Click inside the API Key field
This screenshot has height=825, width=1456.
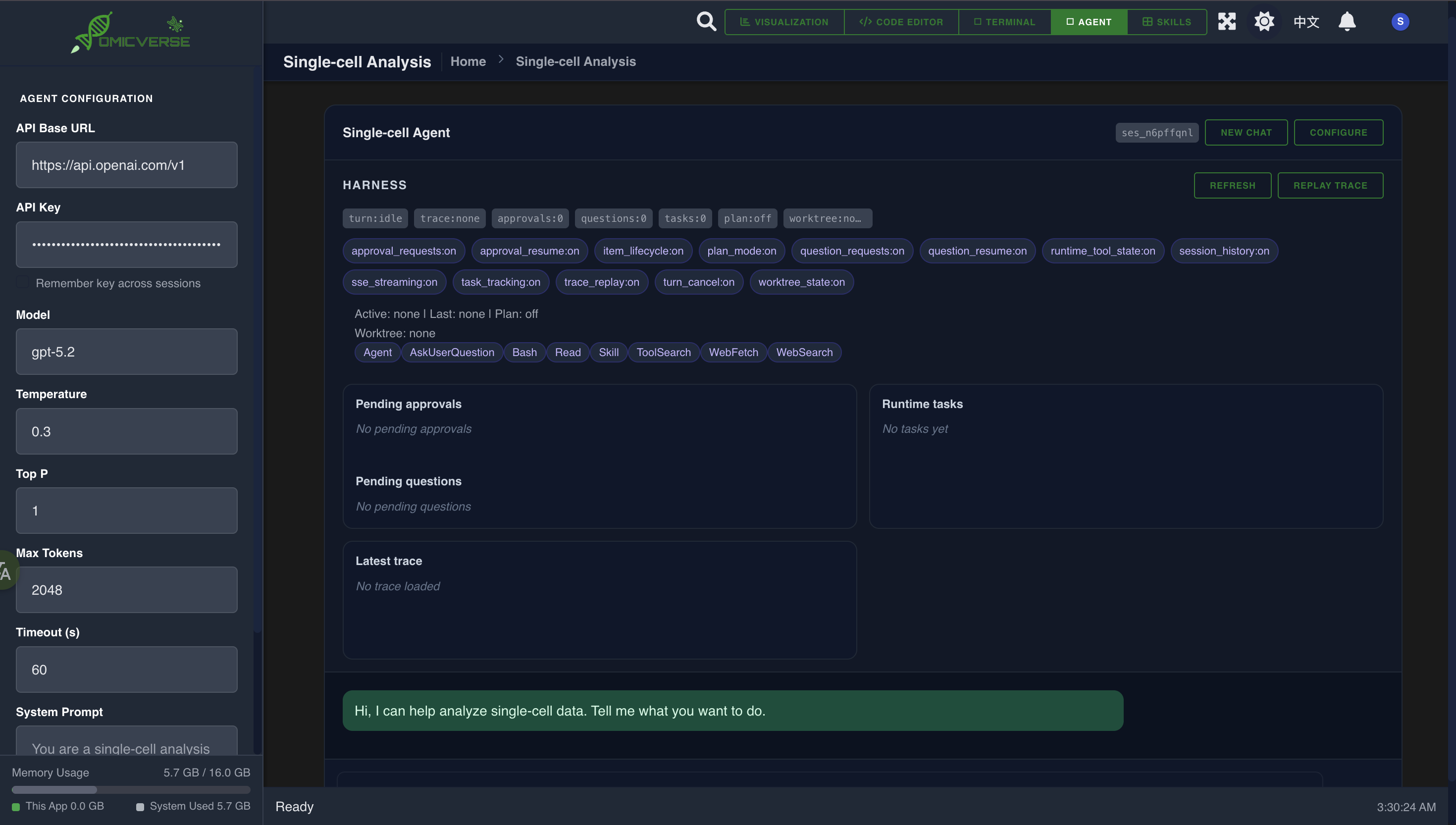(x=126, y=244)
